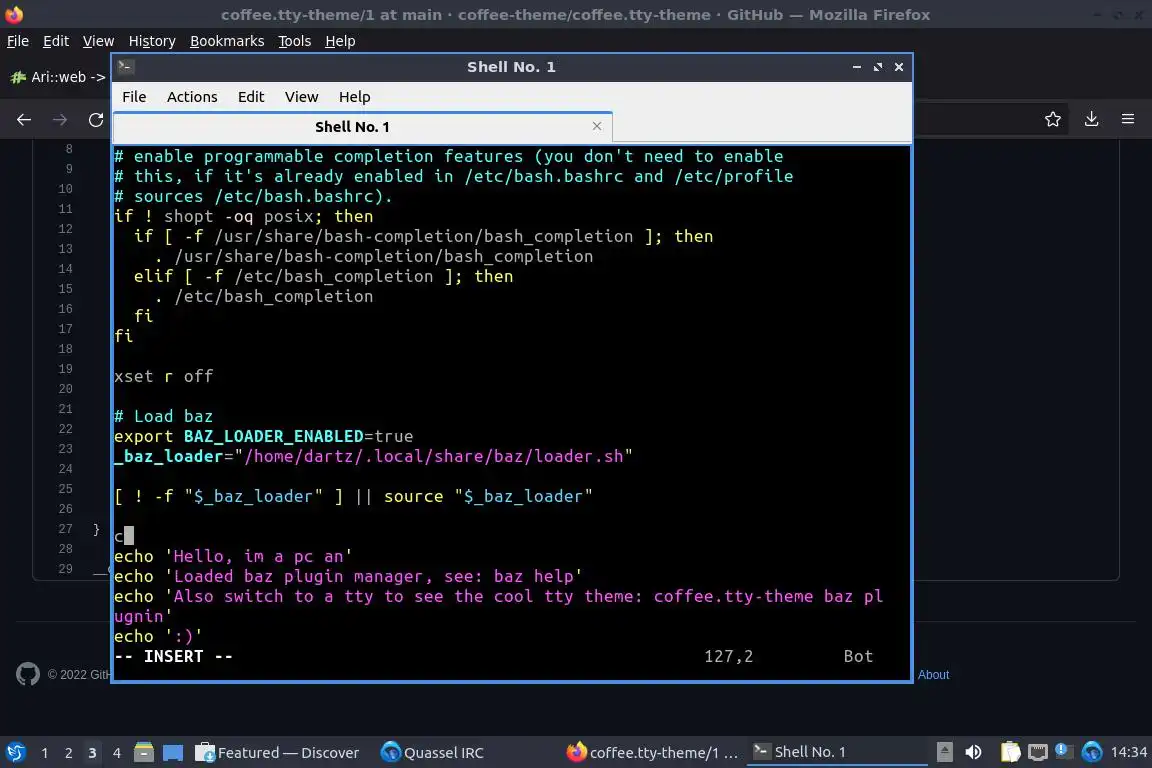Maximize the Shell No. 1 window
The width and height of the screenshot is (1152, 768).
tap(878, 67)
